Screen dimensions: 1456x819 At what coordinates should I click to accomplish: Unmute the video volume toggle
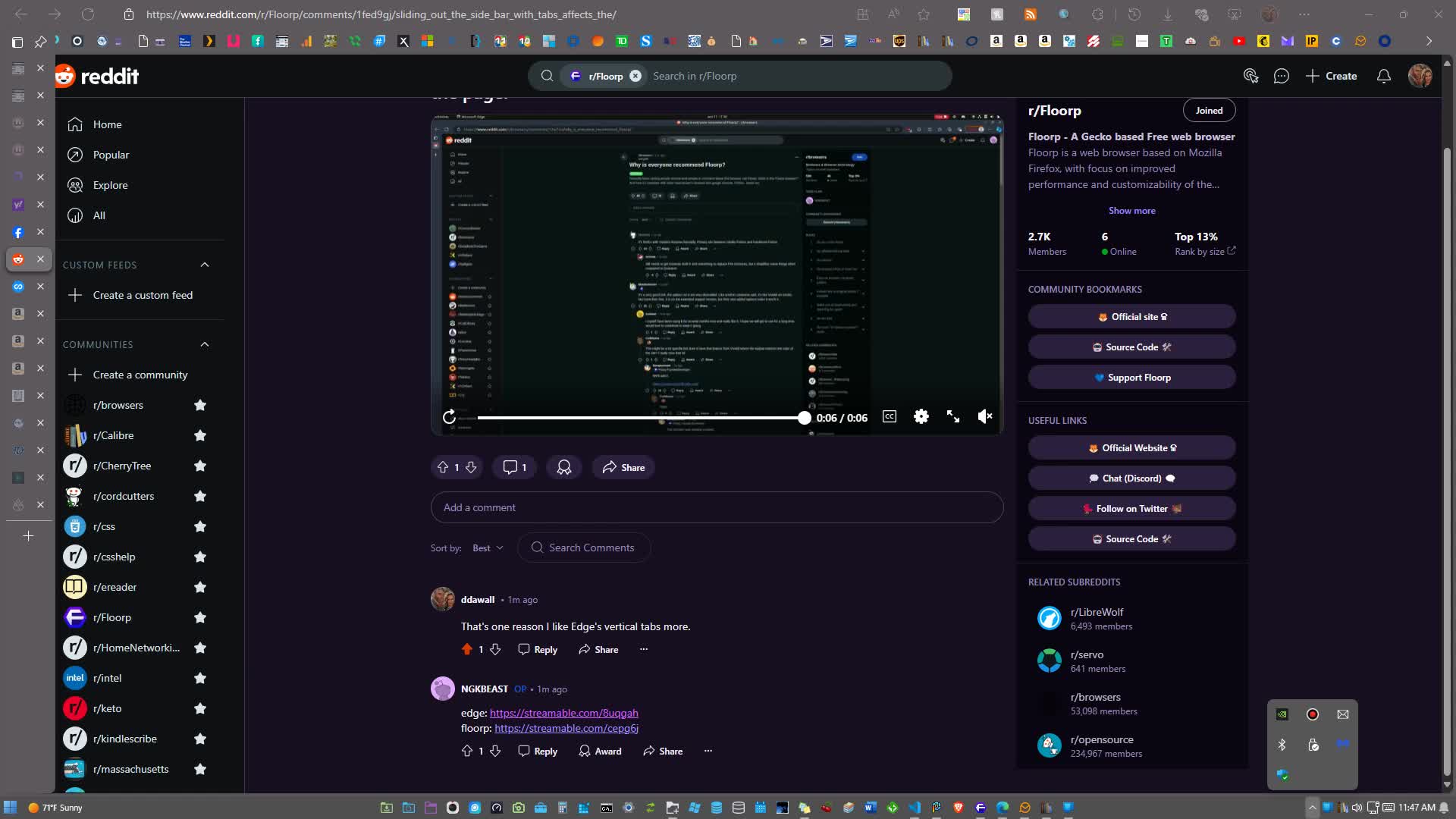click(x=984, y=416)
